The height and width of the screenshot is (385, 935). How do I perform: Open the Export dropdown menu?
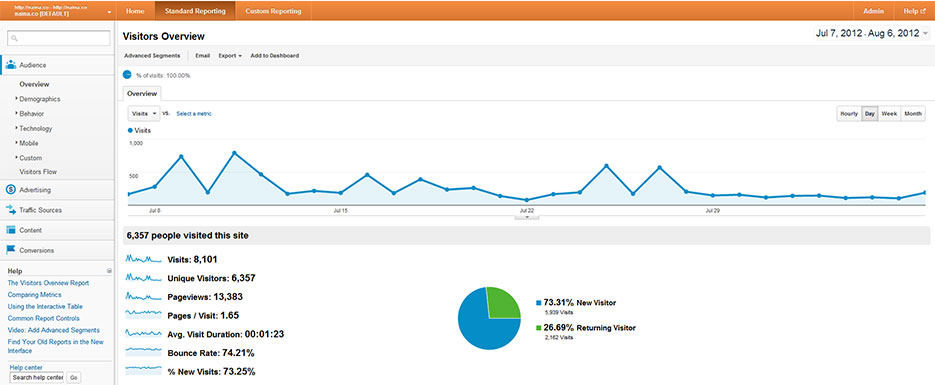[230, 55]
